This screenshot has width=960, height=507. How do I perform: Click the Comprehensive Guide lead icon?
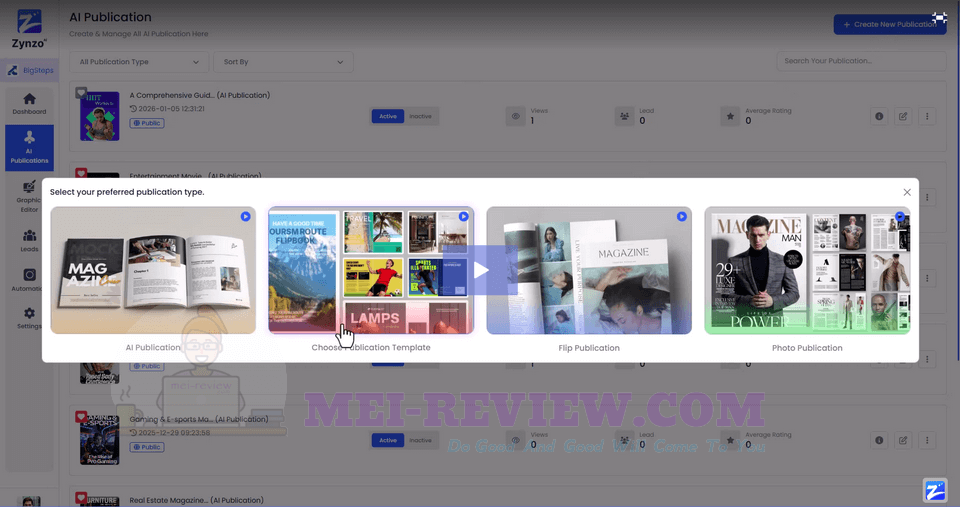[624, 116]
